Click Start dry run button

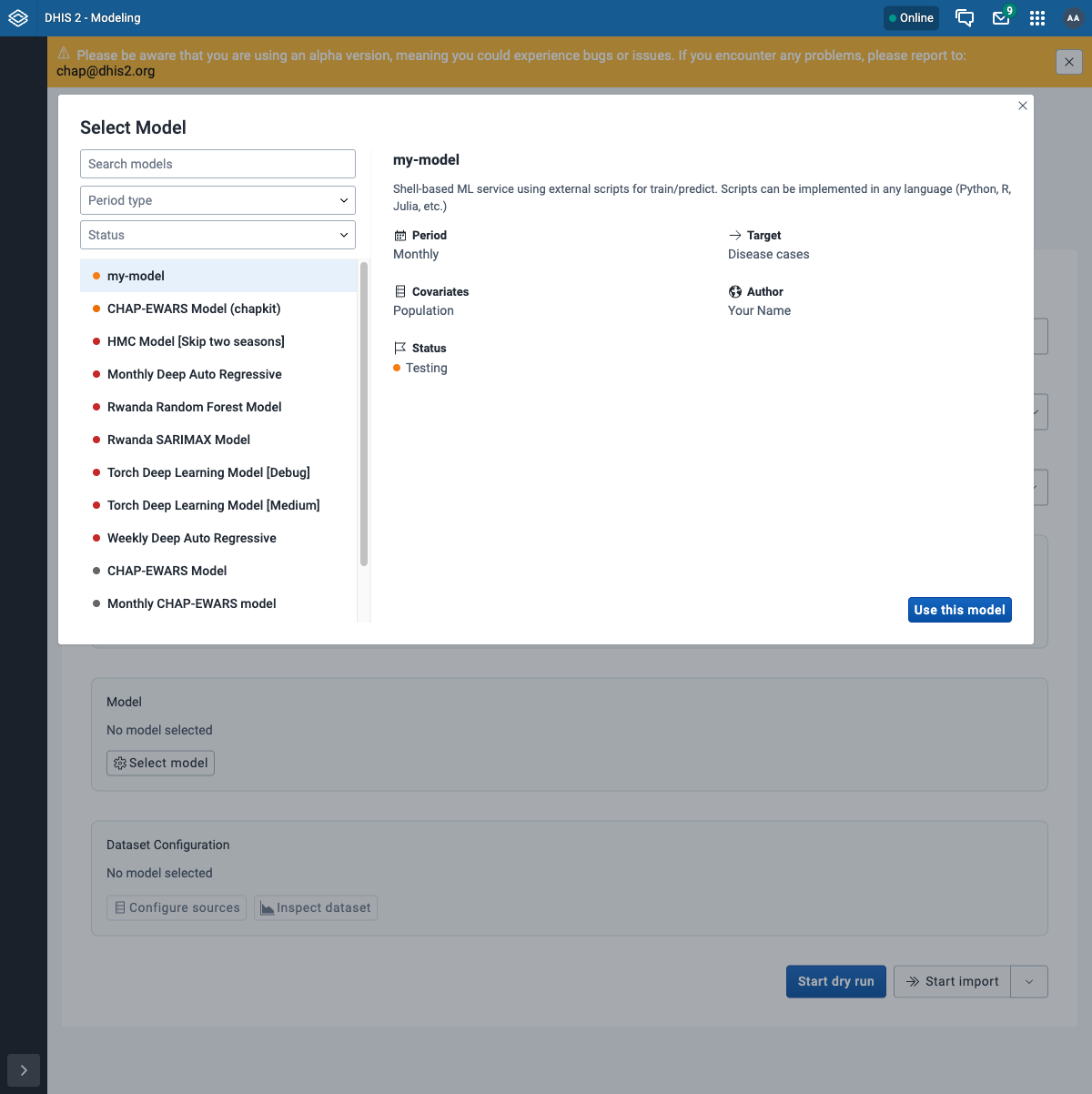[836, 981]
